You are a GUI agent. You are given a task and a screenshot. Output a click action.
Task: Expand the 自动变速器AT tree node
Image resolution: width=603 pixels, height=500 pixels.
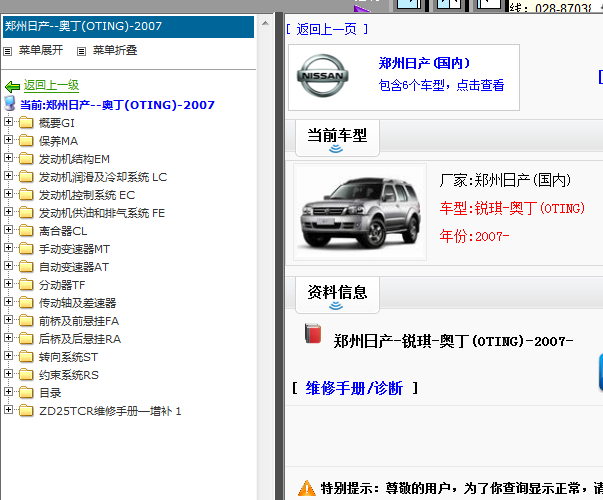pyautogui.click(x=8, y=266)
